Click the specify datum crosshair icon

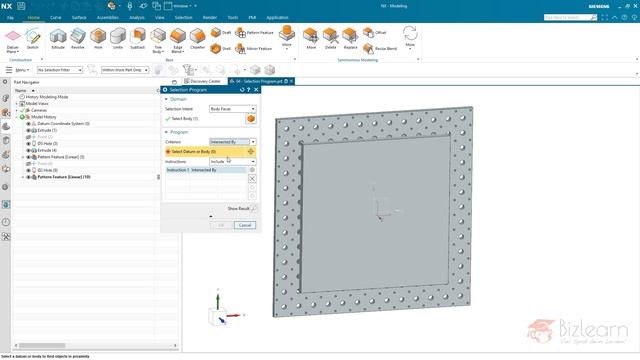click(251, 151)
